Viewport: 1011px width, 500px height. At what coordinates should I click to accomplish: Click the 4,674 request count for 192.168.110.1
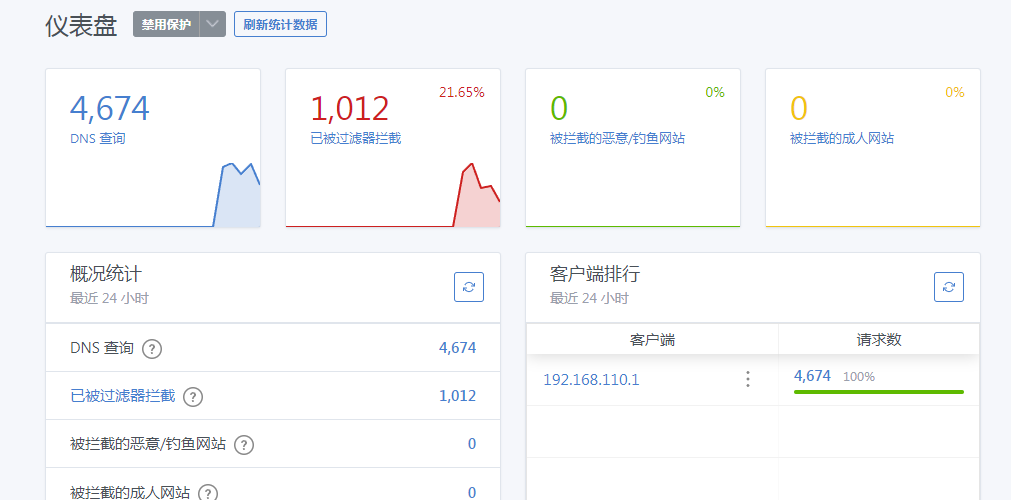(812, 375)
